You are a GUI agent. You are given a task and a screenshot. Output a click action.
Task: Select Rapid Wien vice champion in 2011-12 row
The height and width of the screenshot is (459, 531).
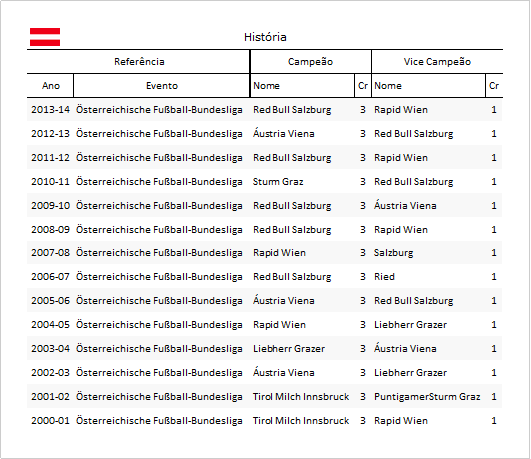tap(401, 158)
